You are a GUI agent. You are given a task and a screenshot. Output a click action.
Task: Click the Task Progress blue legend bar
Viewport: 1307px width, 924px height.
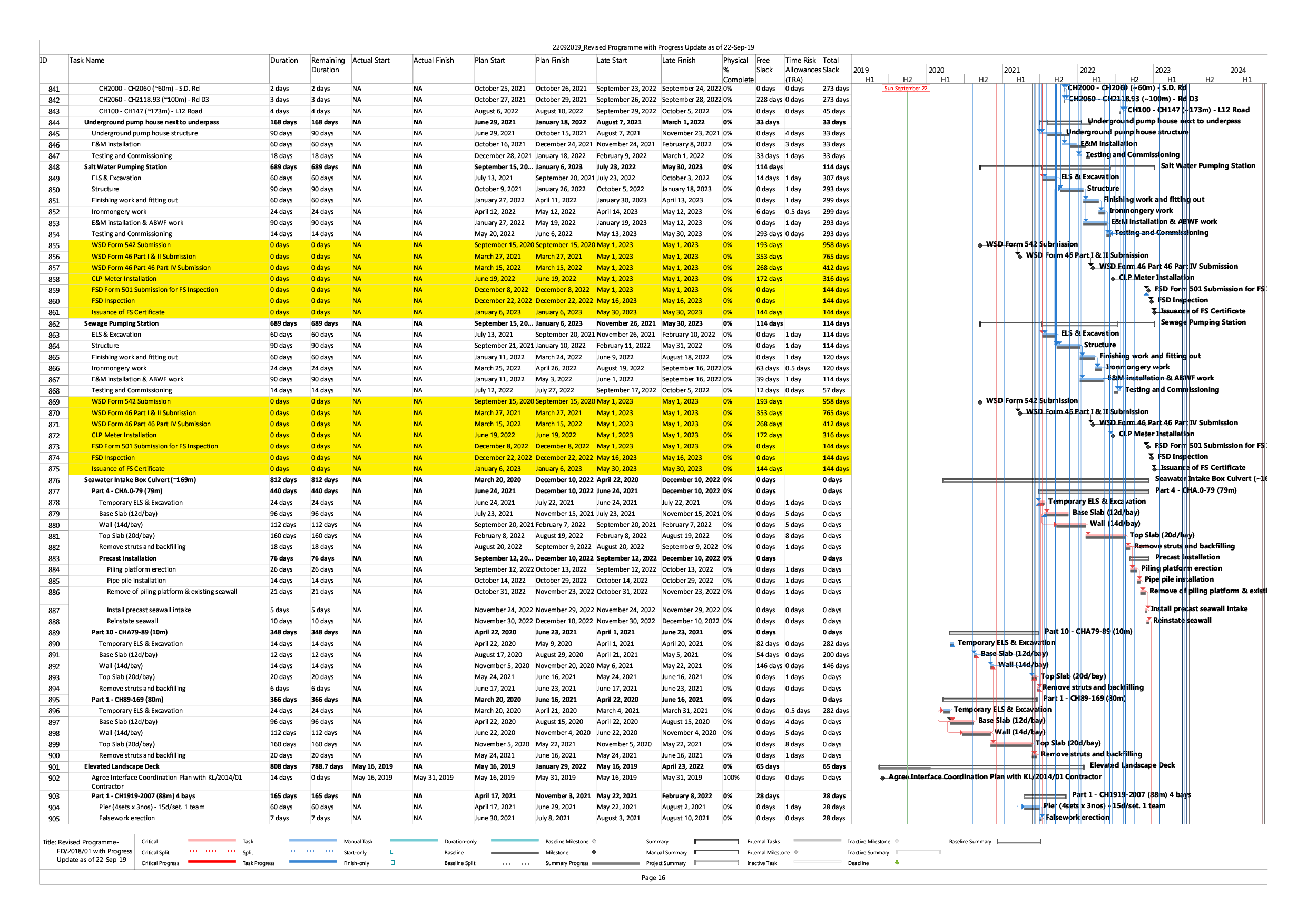[x=312, y=862]
